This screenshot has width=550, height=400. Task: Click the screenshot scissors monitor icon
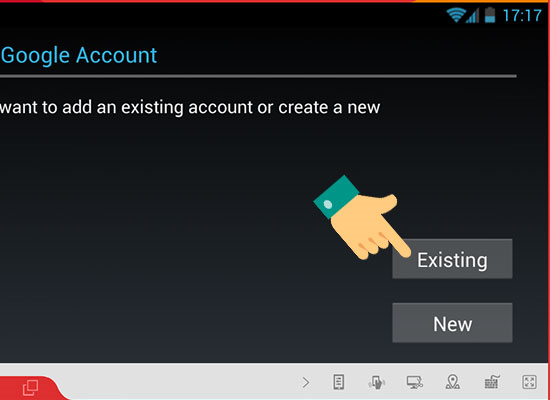point(415,382)
